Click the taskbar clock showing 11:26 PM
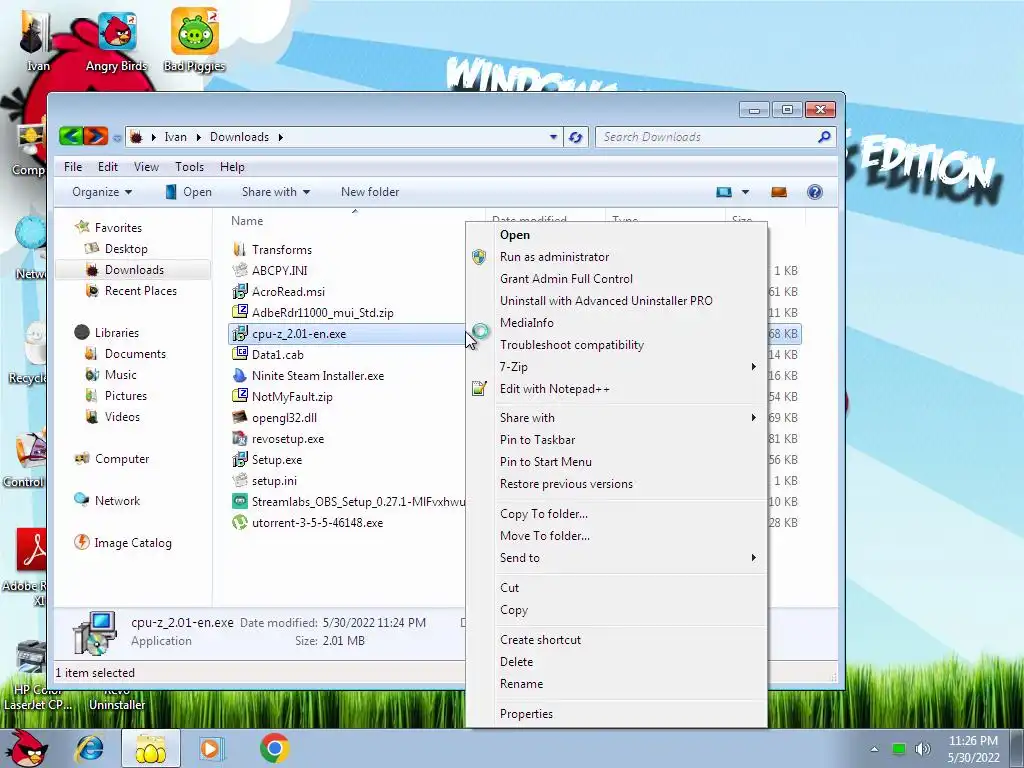The width and height of the screenshot is (1024, 768). pyautogui.click(x=973, y=741)
